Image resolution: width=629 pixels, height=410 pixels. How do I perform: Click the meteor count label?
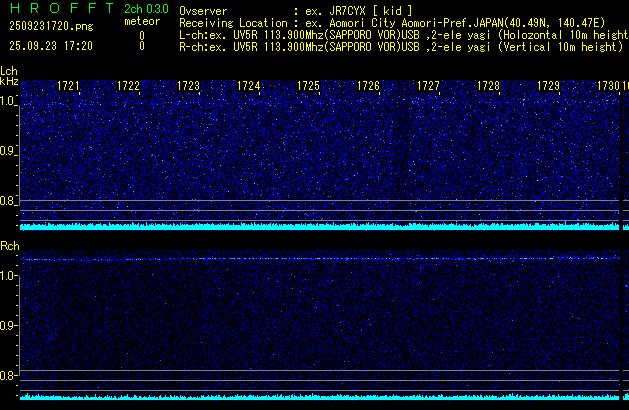tap(141, 22)
